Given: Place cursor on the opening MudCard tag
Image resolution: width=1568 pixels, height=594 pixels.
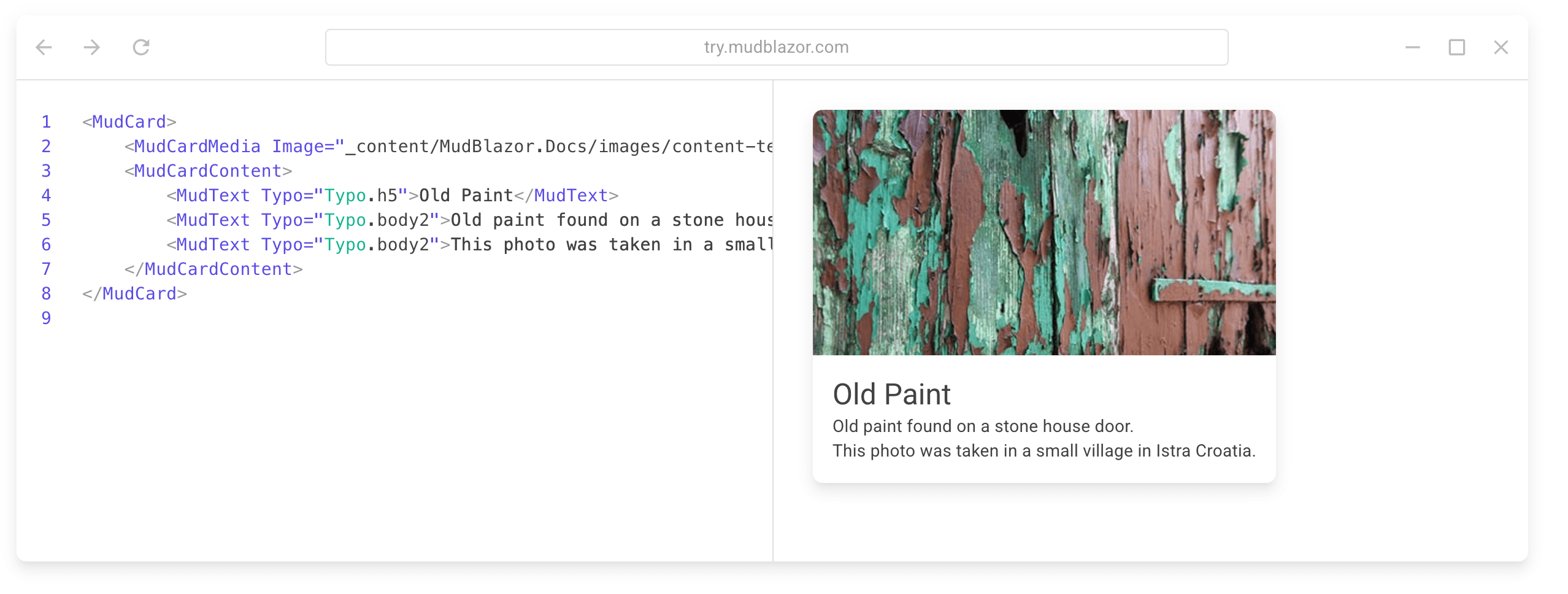Looking at the screenshot, I should pyautogui.click(x=129, y=122).
